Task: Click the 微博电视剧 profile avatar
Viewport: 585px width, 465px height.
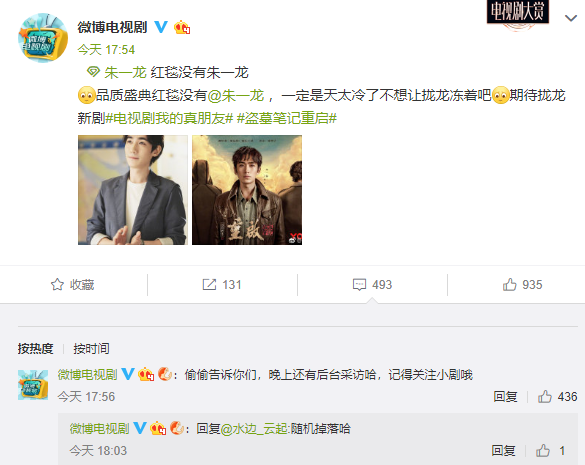Action: [43, 37]
